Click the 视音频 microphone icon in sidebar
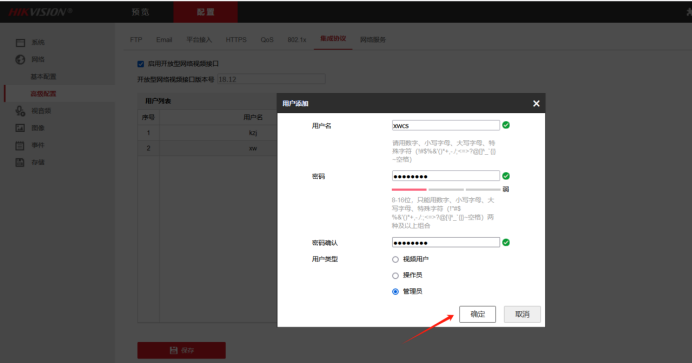This screenshot has width=692, height=363. [x=20, y=111]
